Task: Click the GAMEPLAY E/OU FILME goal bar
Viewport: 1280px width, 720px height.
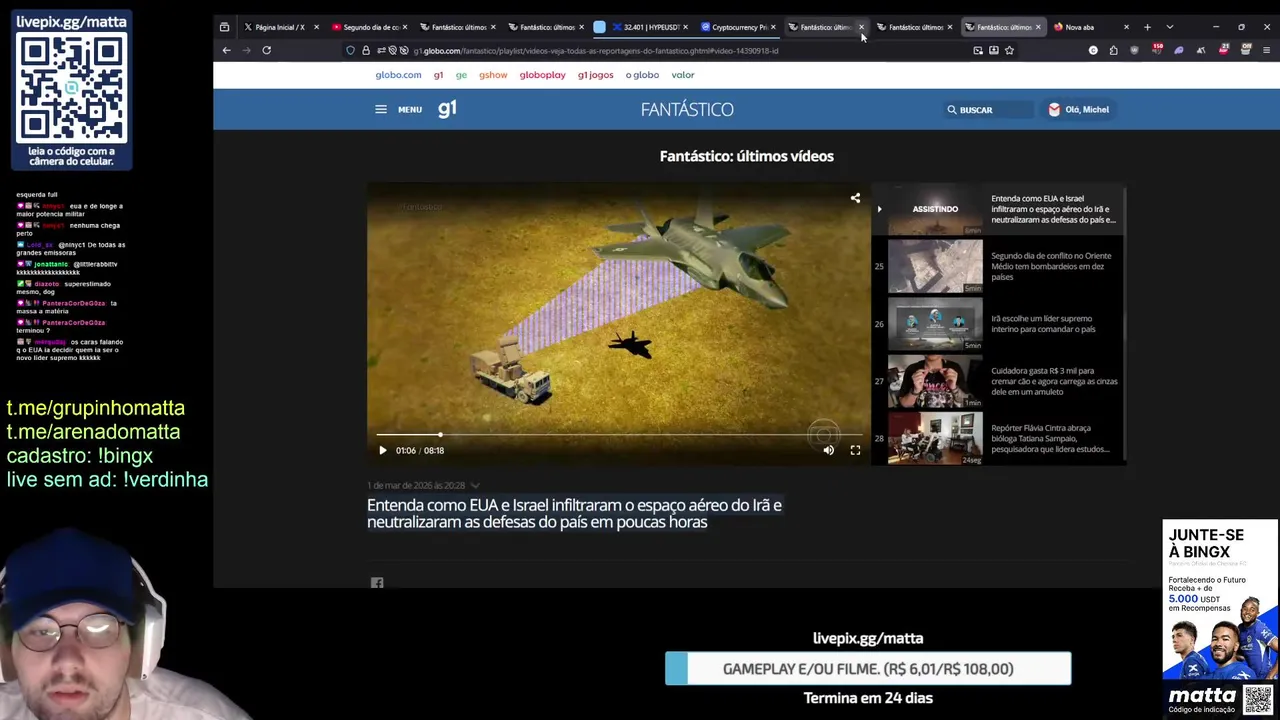Action: (868, 669)
